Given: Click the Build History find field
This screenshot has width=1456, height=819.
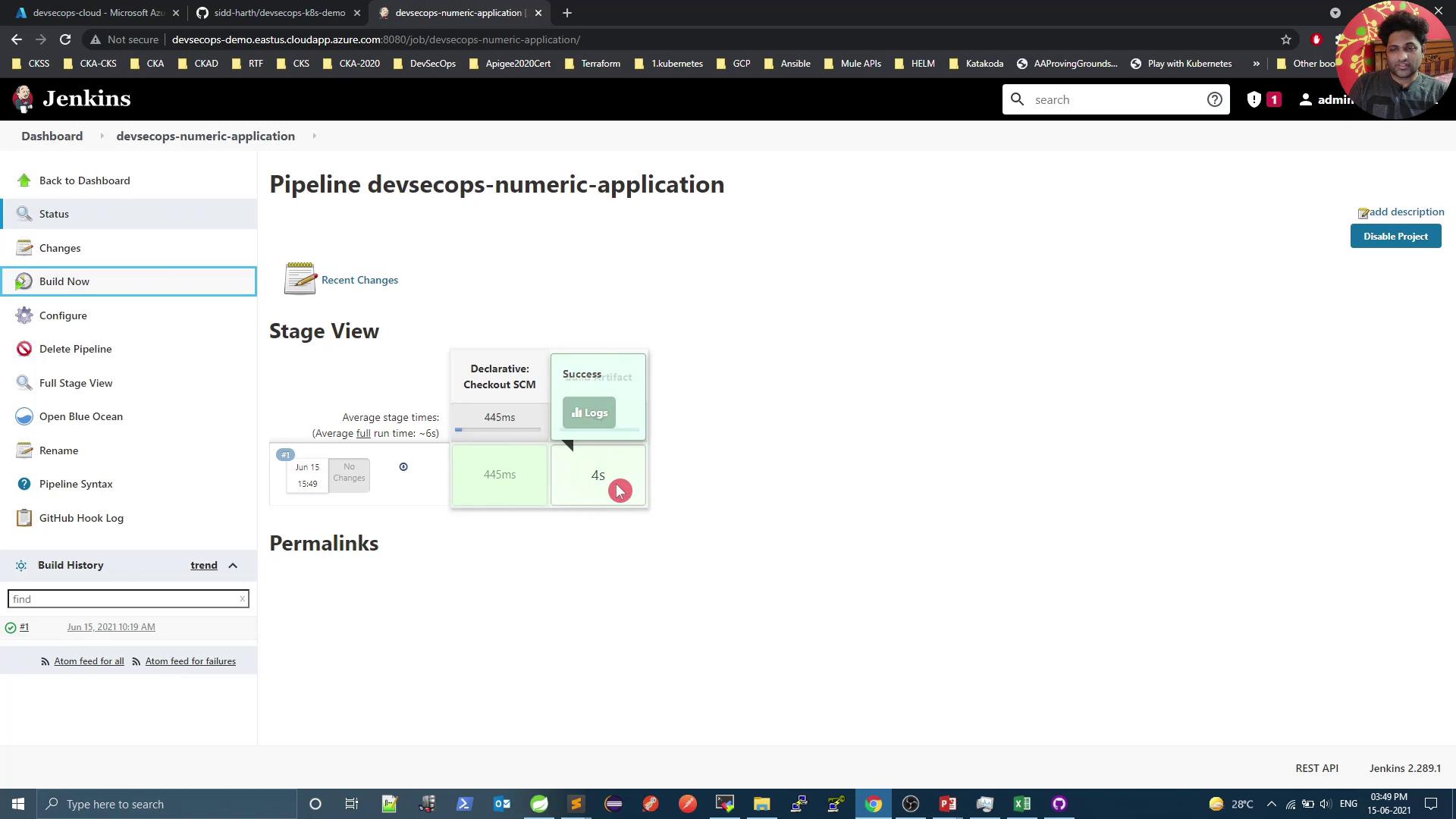Looking at the screenshot, I should click(124, 599).
